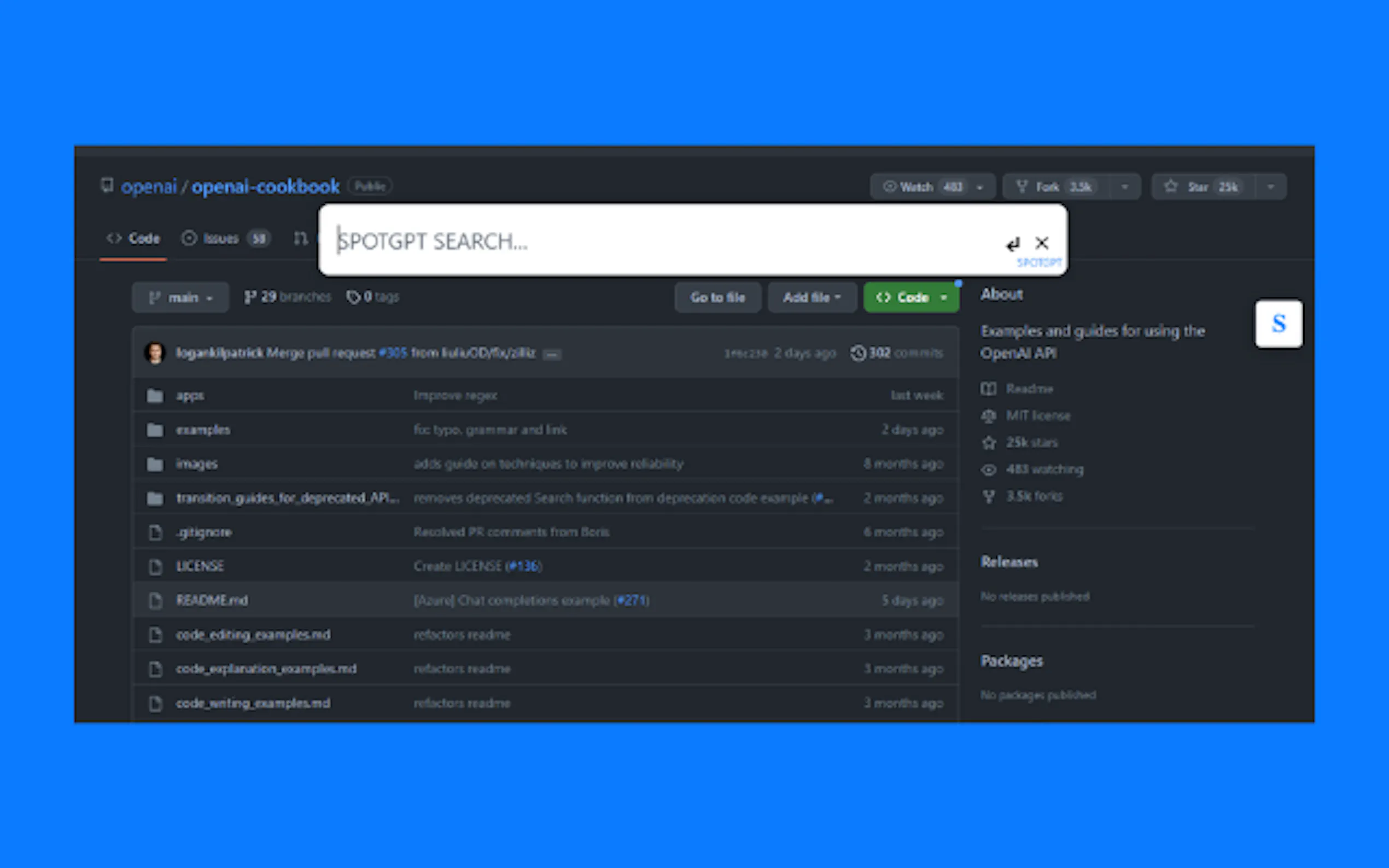Viewport: 1389px width, 868px height.
Task: Click the loganKilpatrick avatar thumbnail
Action: pos(155,353)
